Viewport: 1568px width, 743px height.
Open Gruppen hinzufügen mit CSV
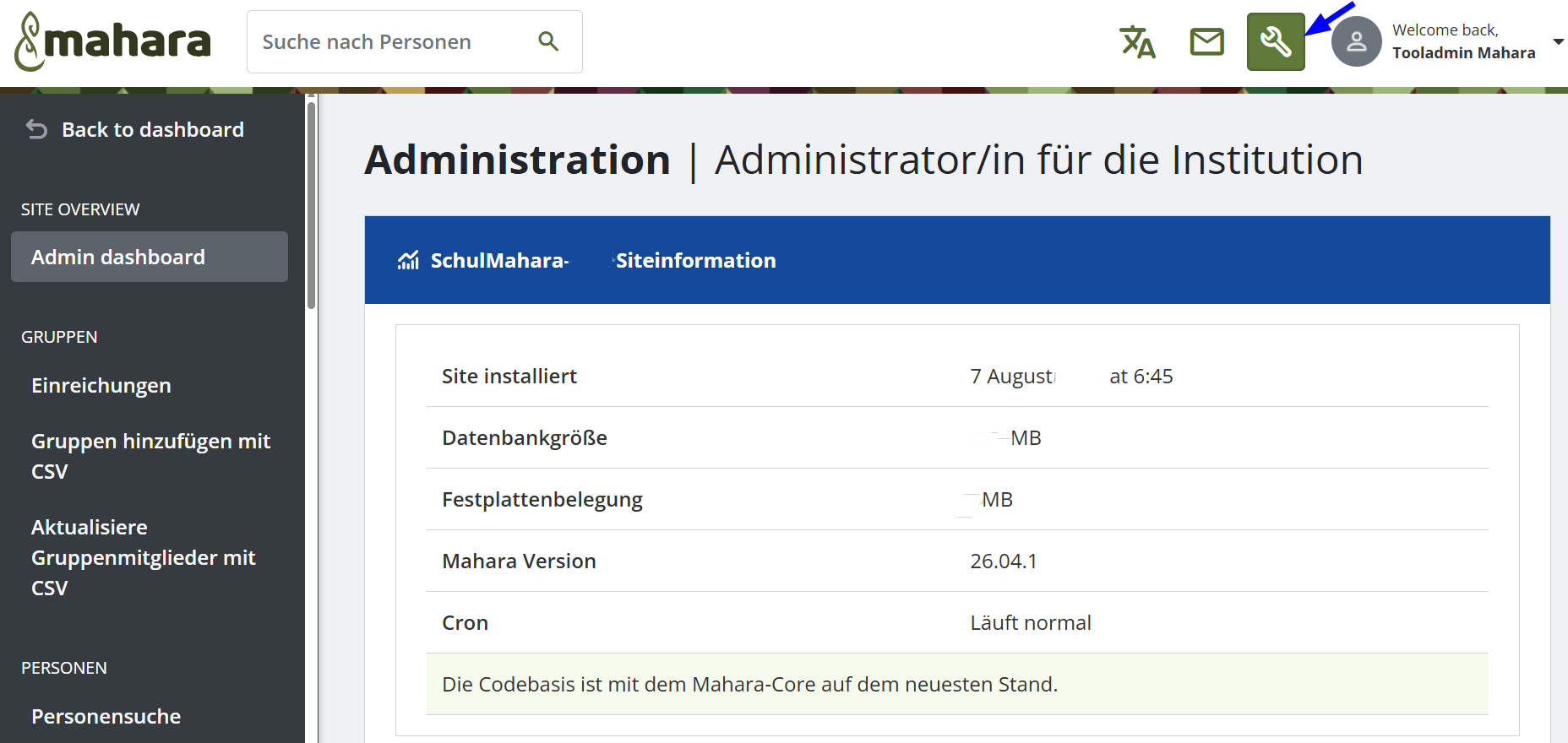(151, 456)
